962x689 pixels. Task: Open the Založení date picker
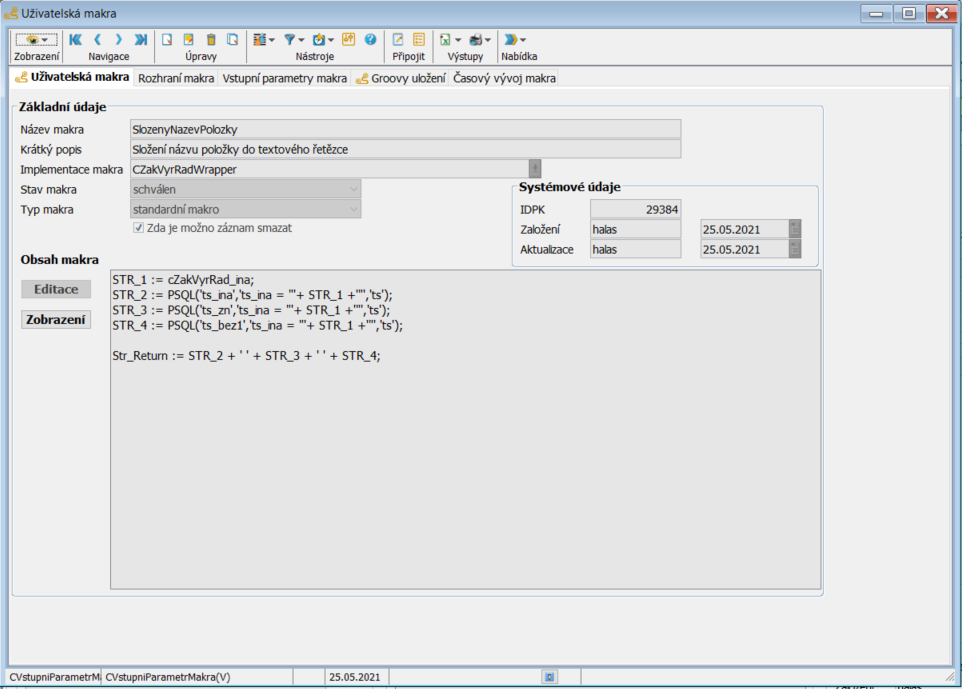(x=795, y=229)
